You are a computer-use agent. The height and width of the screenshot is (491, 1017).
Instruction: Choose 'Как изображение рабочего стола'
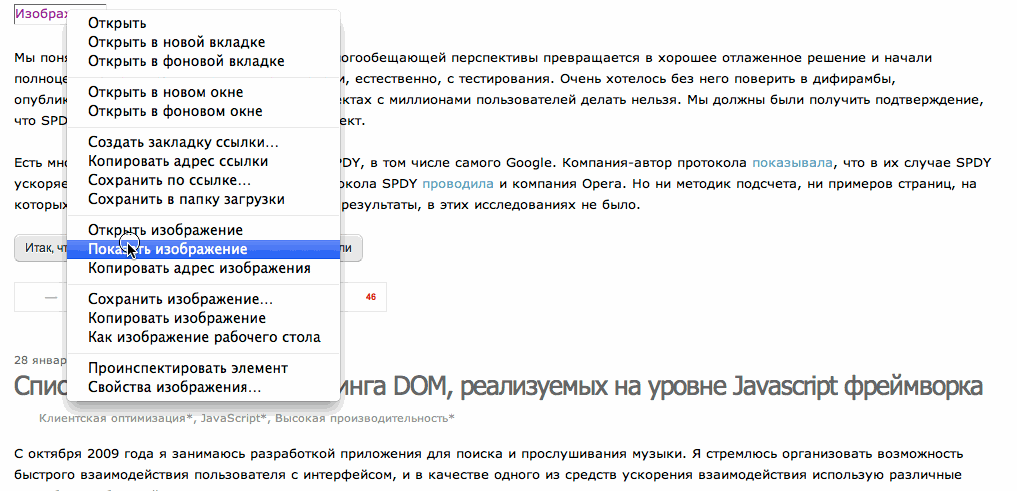(204, 338)
